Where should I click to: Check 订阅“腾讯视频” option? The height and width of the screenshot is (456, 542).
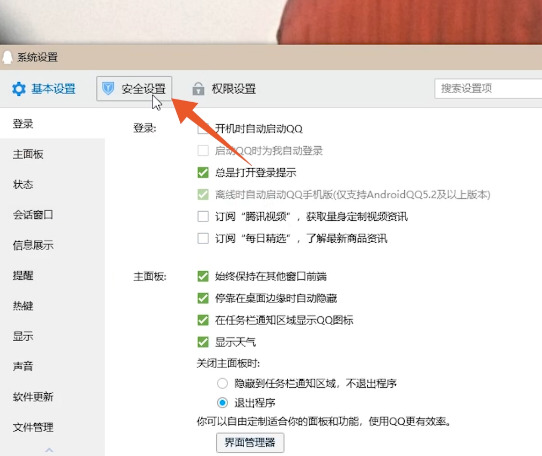203,216
